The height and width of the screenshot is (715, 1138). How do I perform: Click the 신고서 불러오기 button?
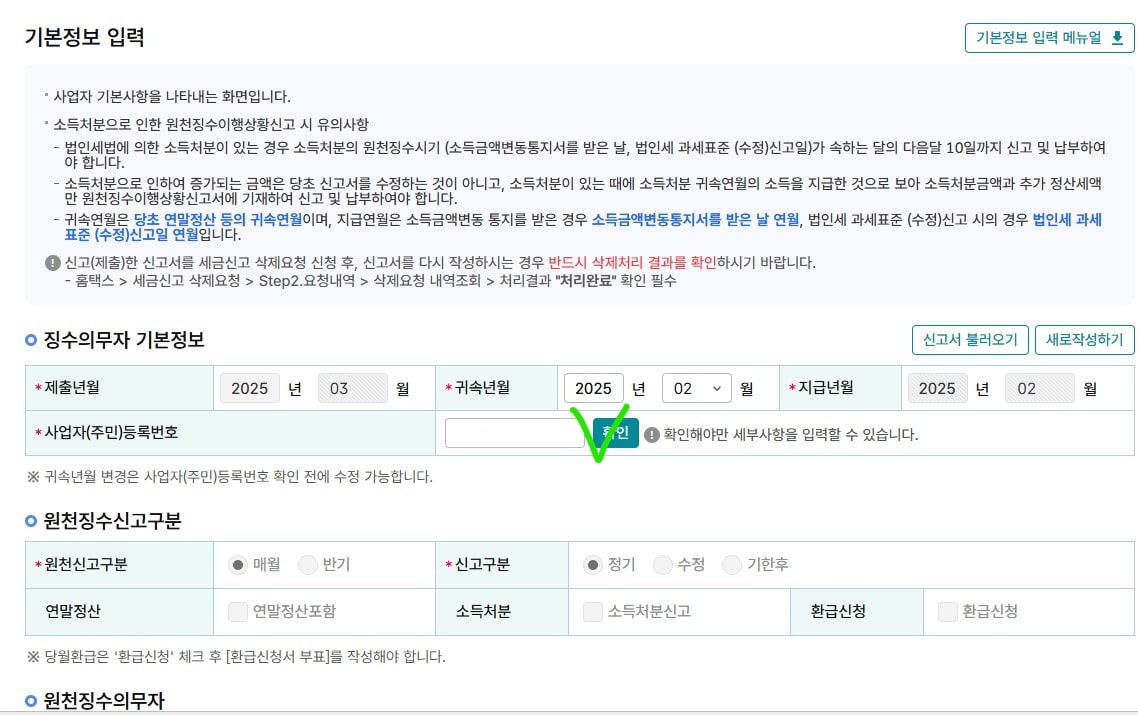pyautogui.click(x=969, y=339)
